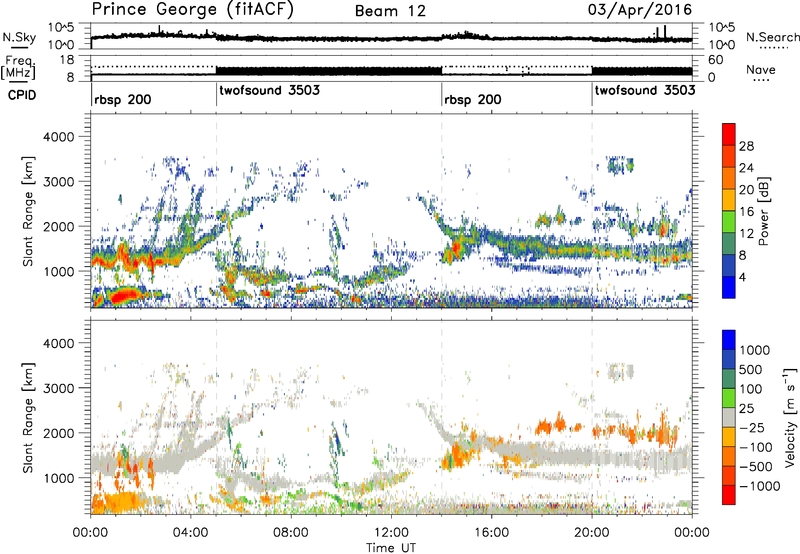Image resolution: width=800 pixels, height=554 pixels.
Task: Click the velocity colorbar value '-1000'
Action: 760,486
